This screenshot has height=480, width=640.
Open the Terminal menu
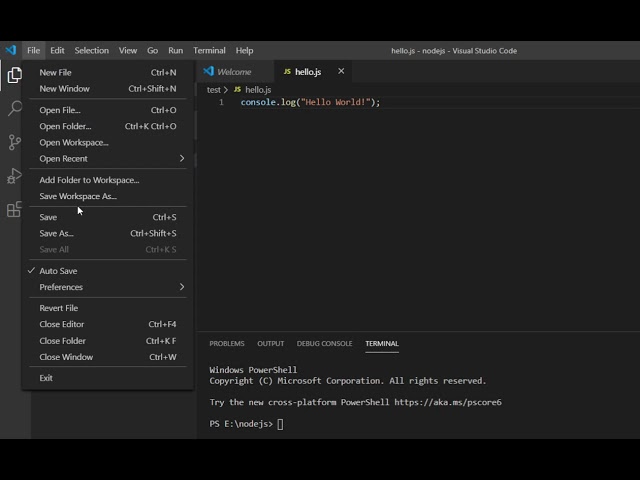[209, 50]
